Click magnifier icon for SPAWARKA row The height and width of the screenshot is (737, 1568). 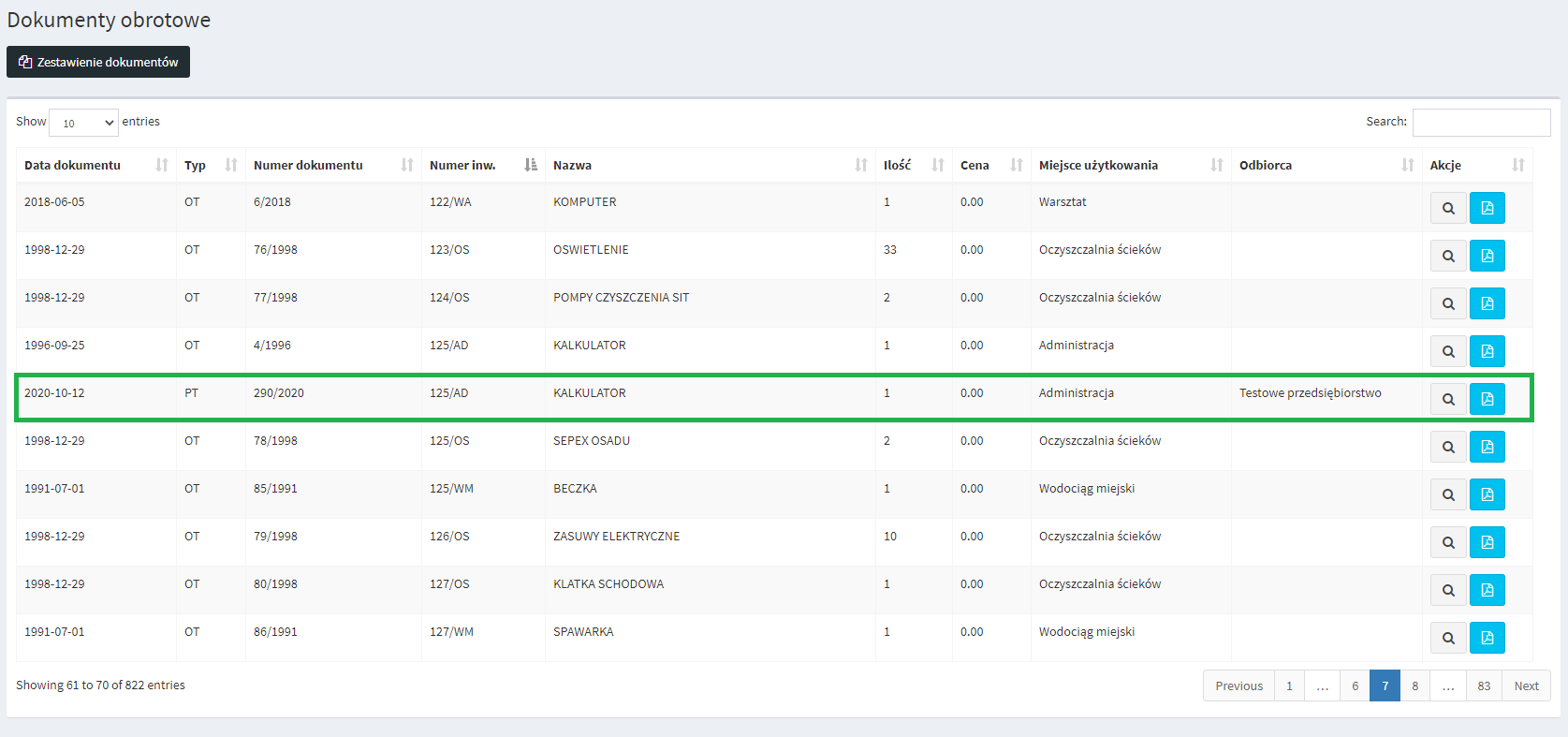(x=1447, y=638)
